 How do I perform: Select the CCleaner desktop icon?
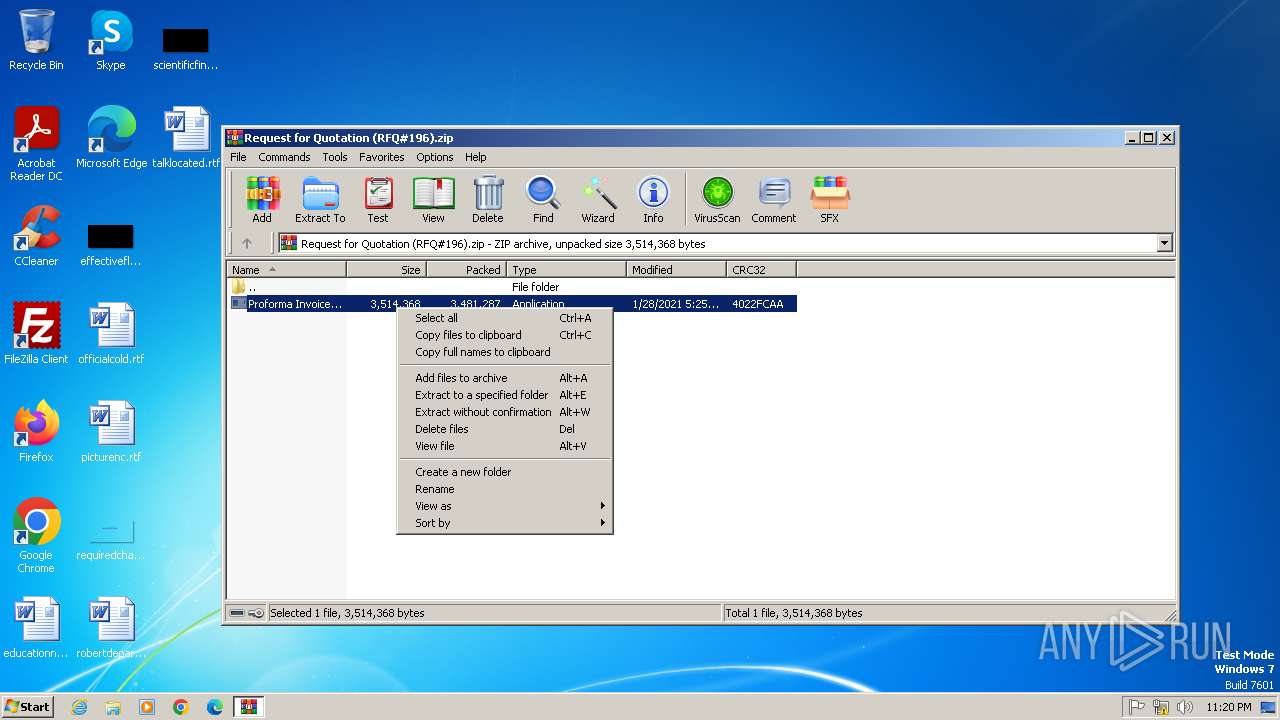pos(36,236)
